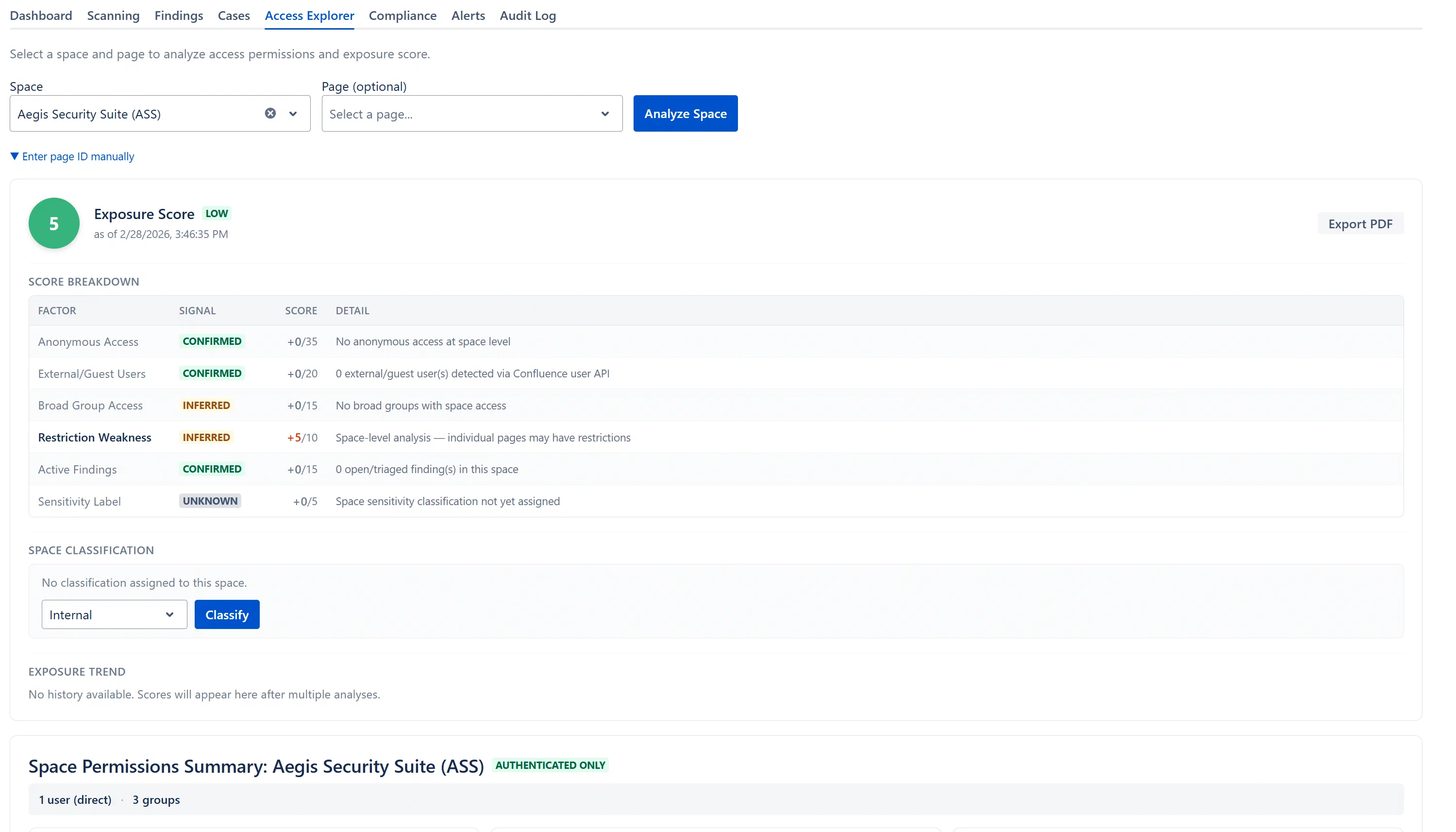Open the Cases tab
1456x832 pixels.
pos(234,16)
